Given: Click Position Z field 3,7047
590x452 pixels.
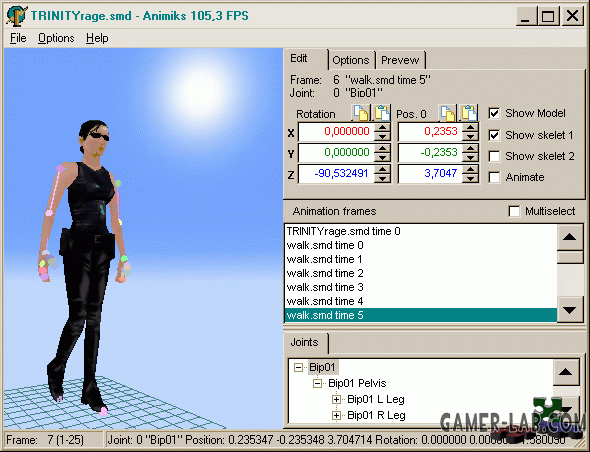Looking at the screenshot, I should [x=430, y=174].
